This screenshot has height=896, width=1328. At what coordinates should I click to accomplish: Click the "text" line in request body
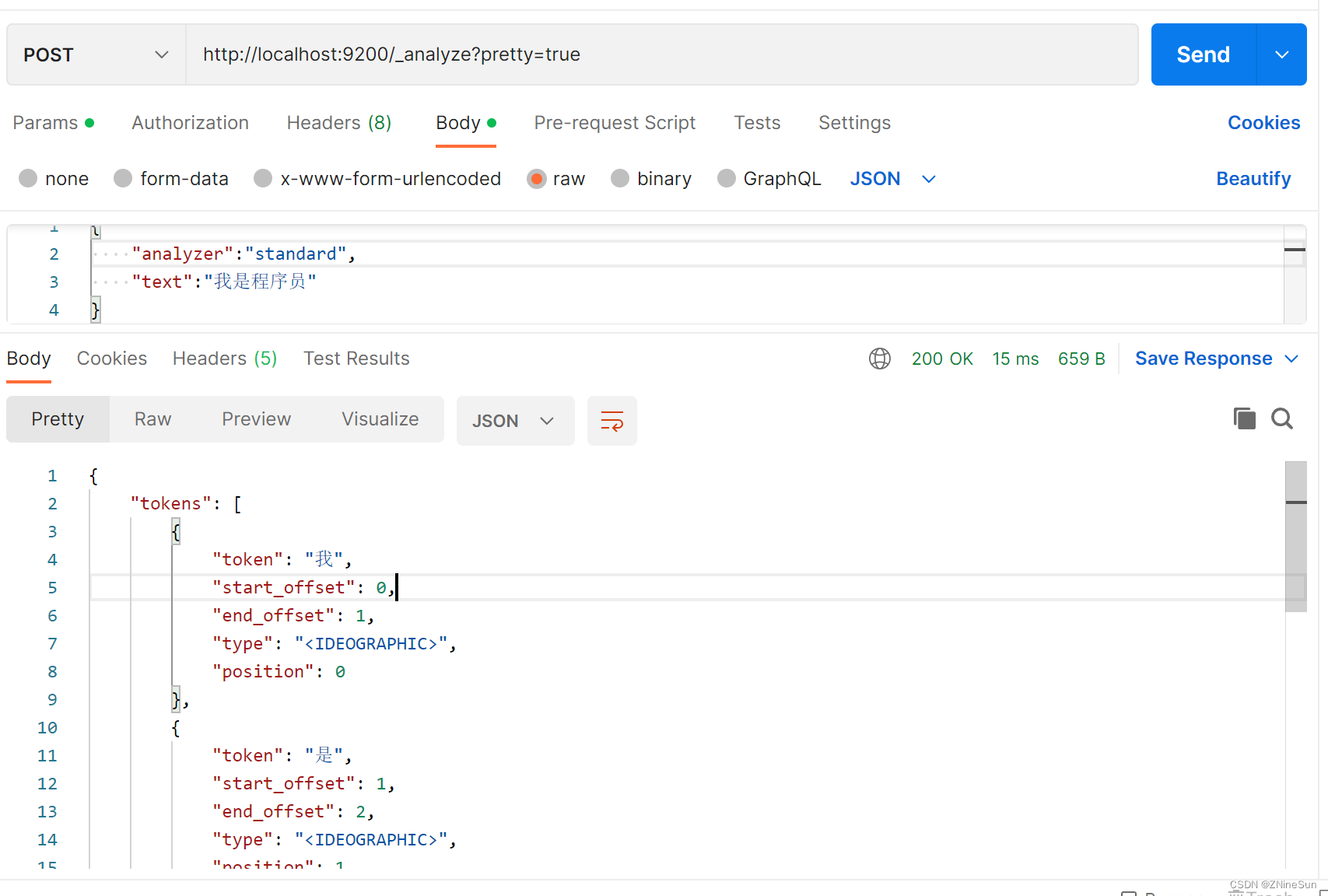[224, 282]
